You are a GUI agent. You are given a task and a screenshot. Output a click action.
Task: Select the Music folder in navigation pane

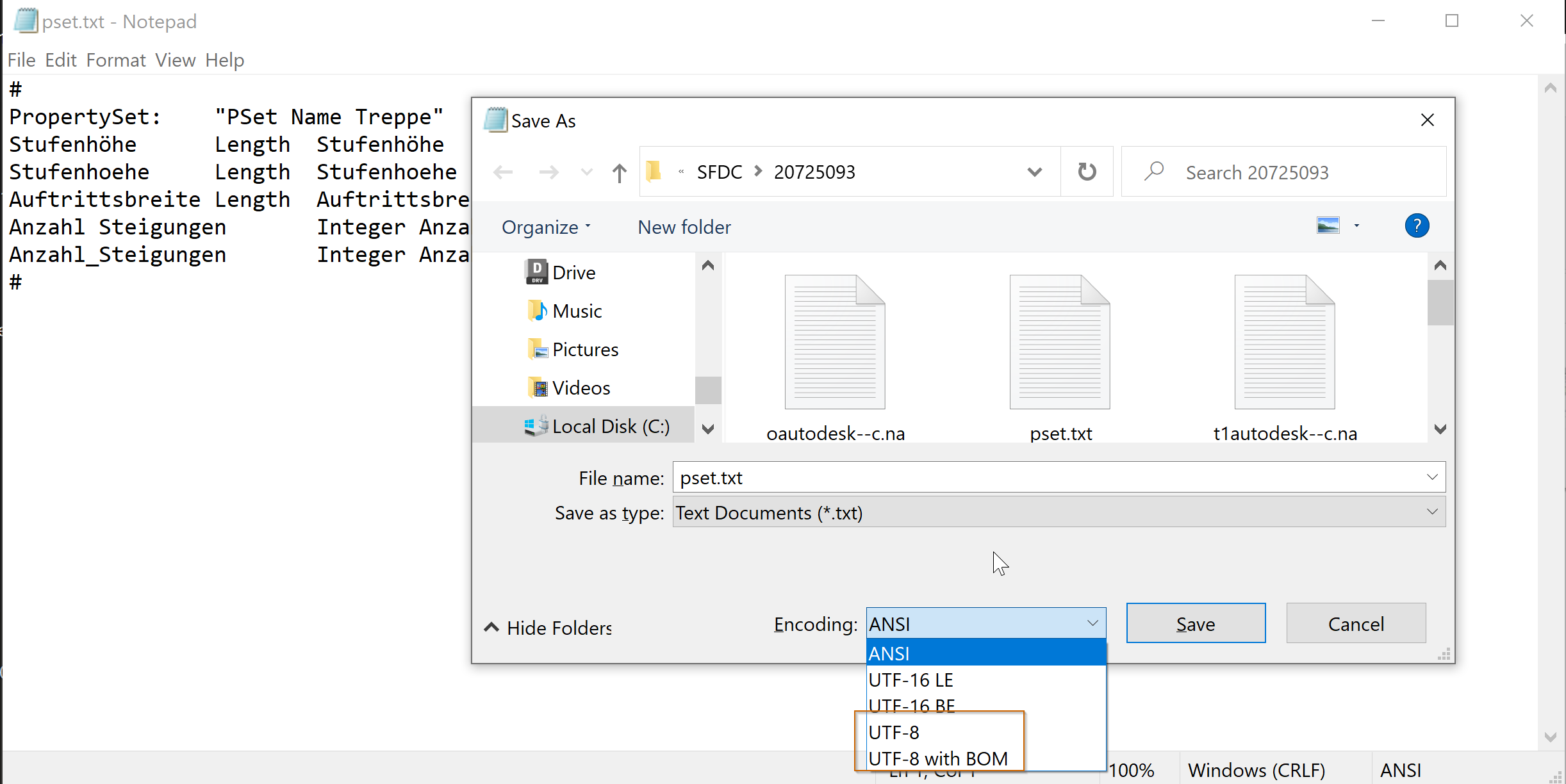(577, 311)
